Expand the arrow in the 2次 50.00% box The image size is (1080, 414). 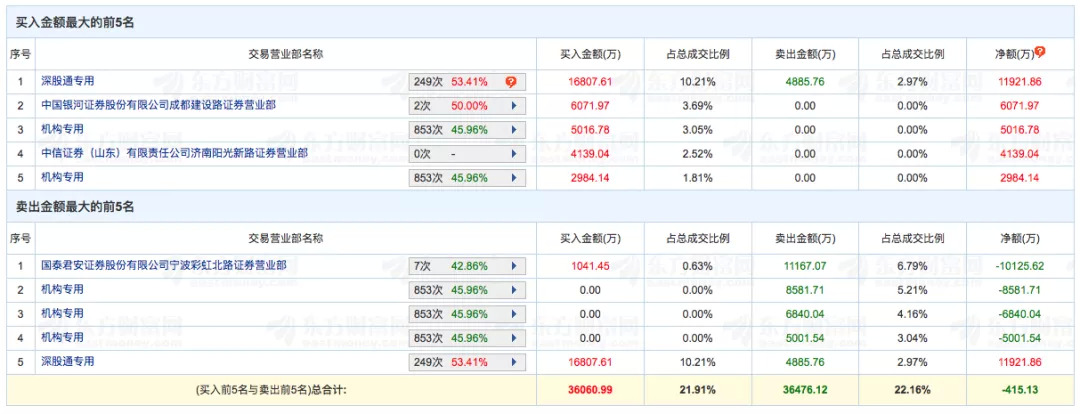pyautogui.click(x=514, y=105)
